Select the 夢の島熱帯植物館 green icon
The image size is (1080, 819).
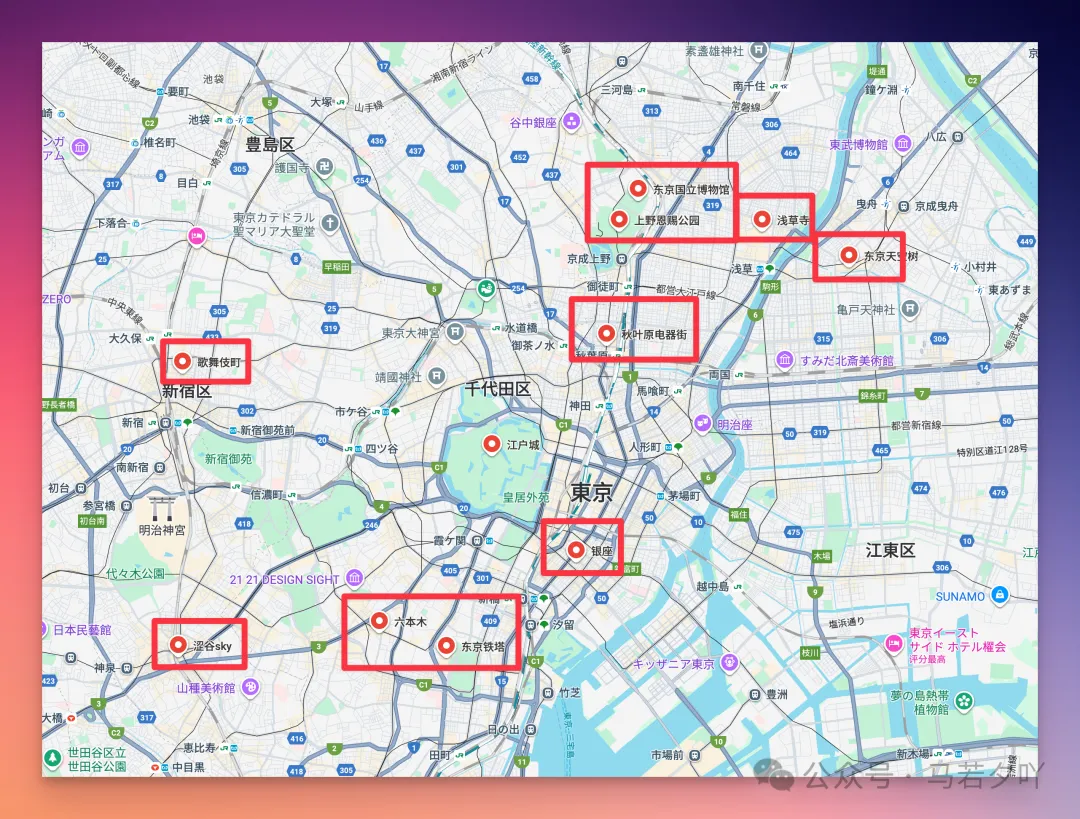964,701
